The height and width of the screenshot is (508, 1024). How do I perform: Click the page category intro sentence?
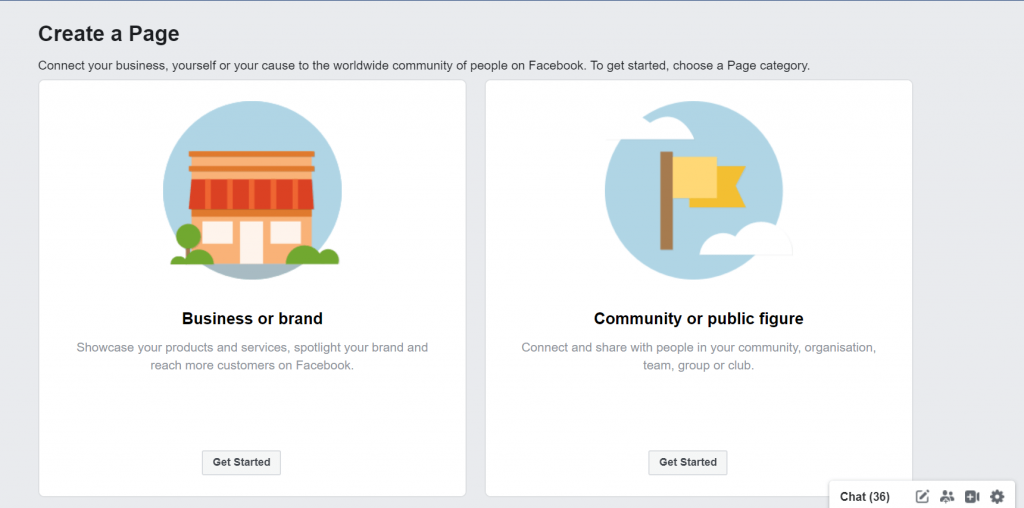(x=423, y=65)
